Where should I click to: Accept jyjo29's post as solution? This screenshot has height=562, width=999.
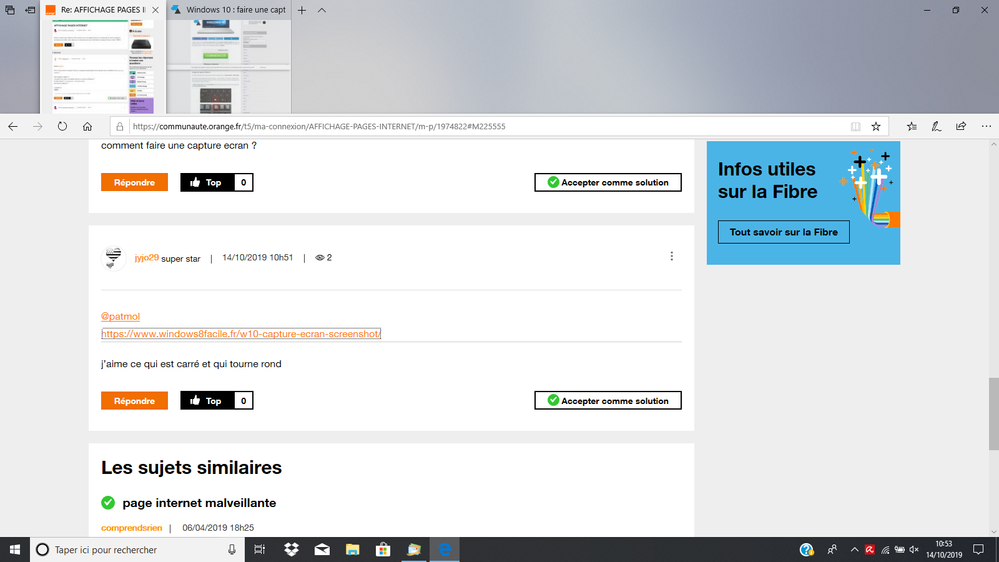point(608,401)
